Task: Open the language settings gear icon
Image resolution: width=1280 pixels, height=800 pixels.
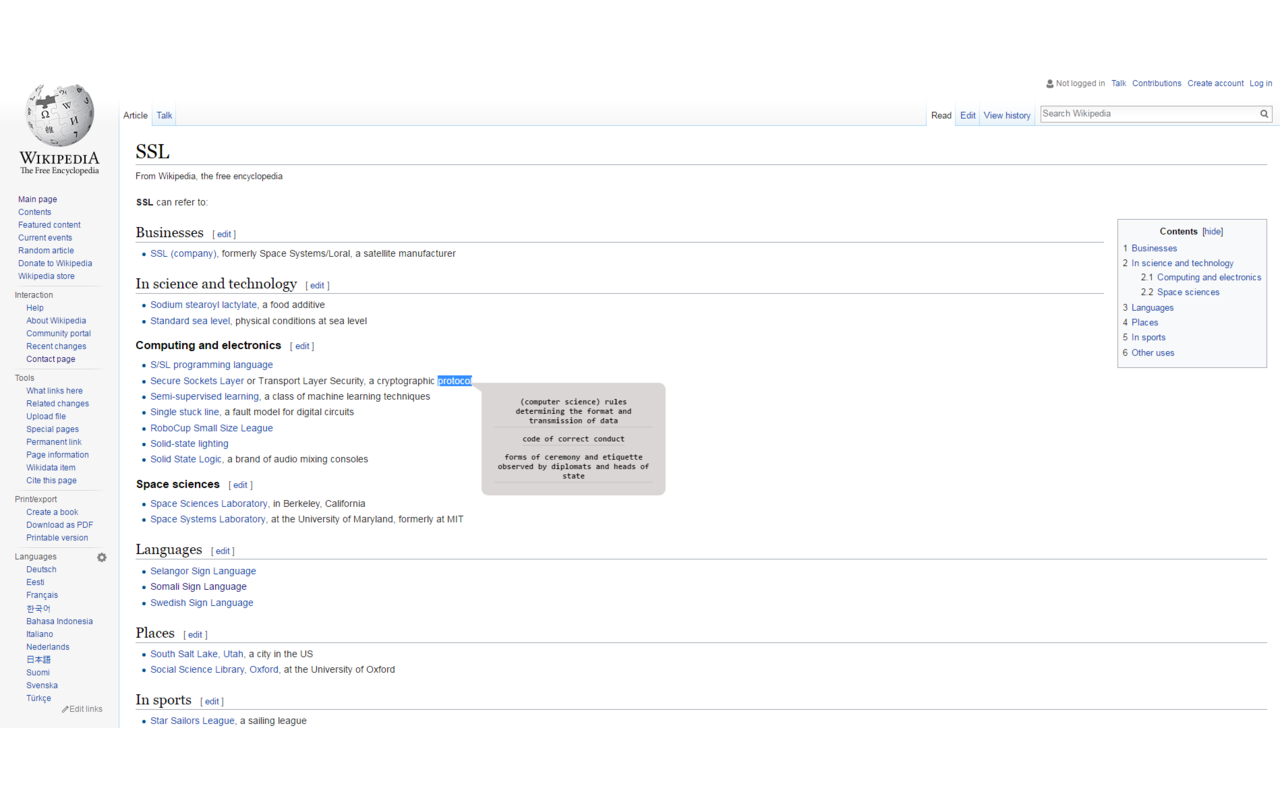Action: (101, 557)
